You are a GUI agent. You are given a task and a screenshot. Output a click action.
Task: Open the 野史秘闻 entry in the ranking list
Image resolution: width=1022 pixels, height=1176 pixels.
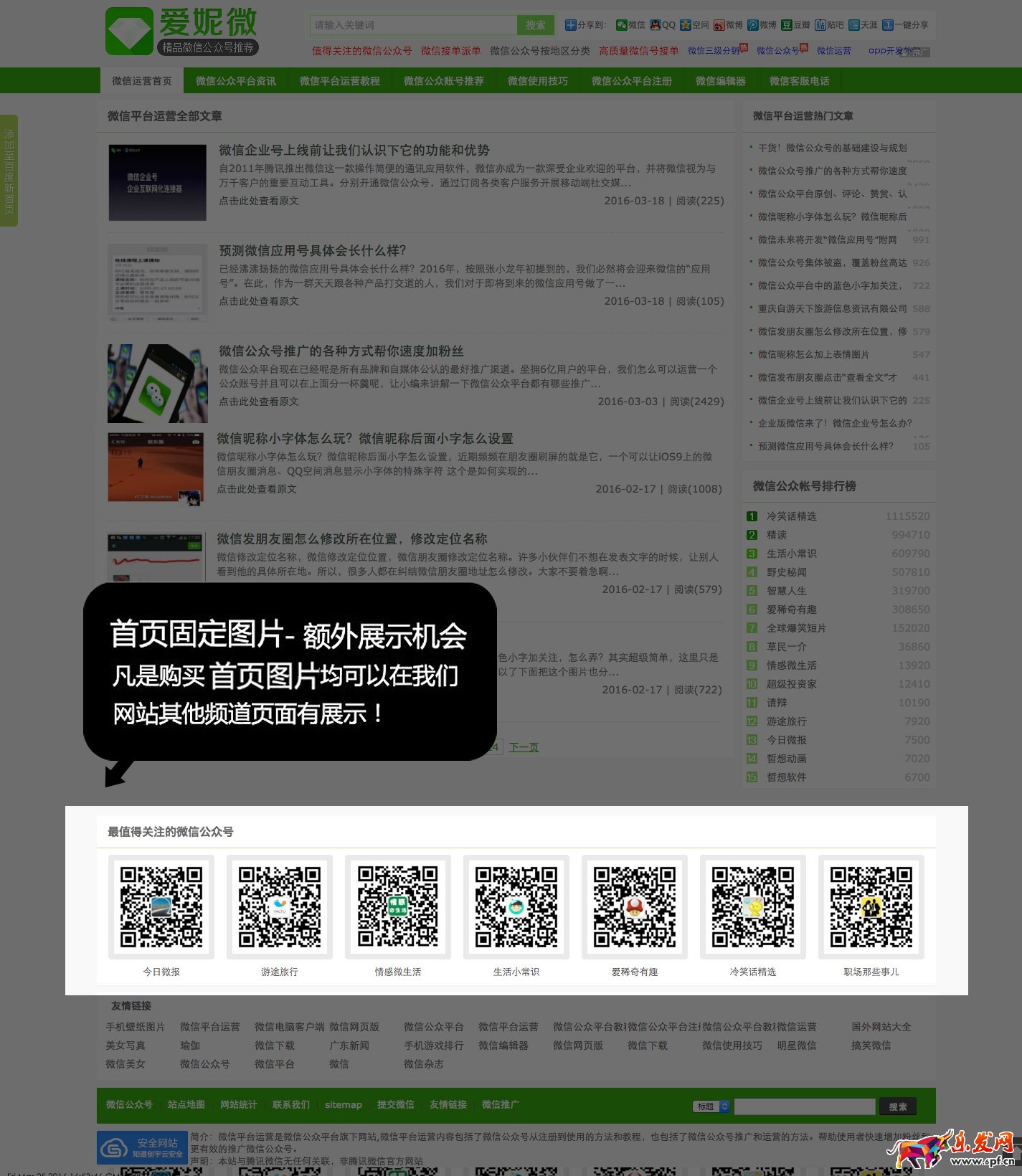tap(787, 572)
